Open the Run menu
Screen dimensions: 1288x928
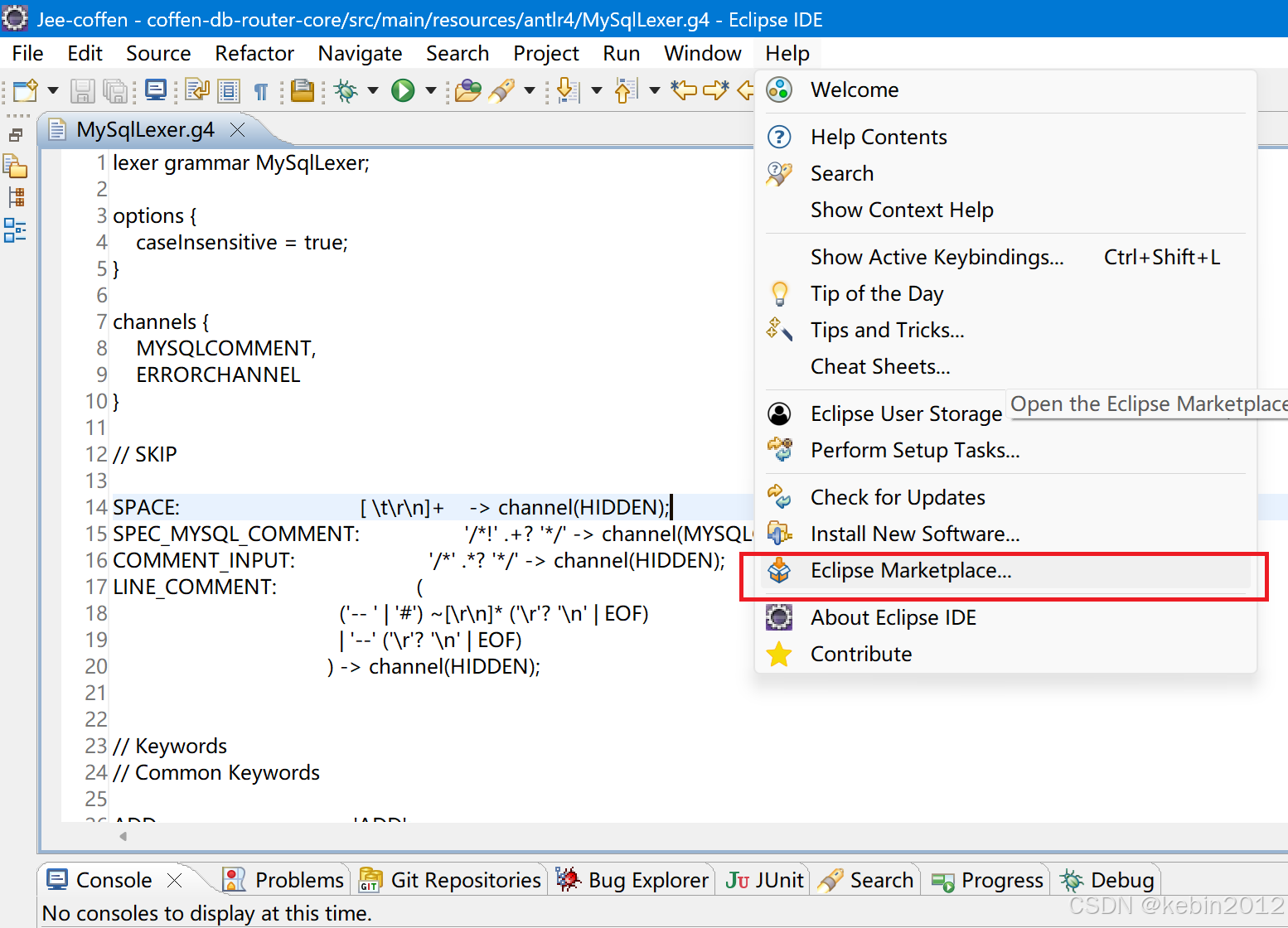pos(622,54)
